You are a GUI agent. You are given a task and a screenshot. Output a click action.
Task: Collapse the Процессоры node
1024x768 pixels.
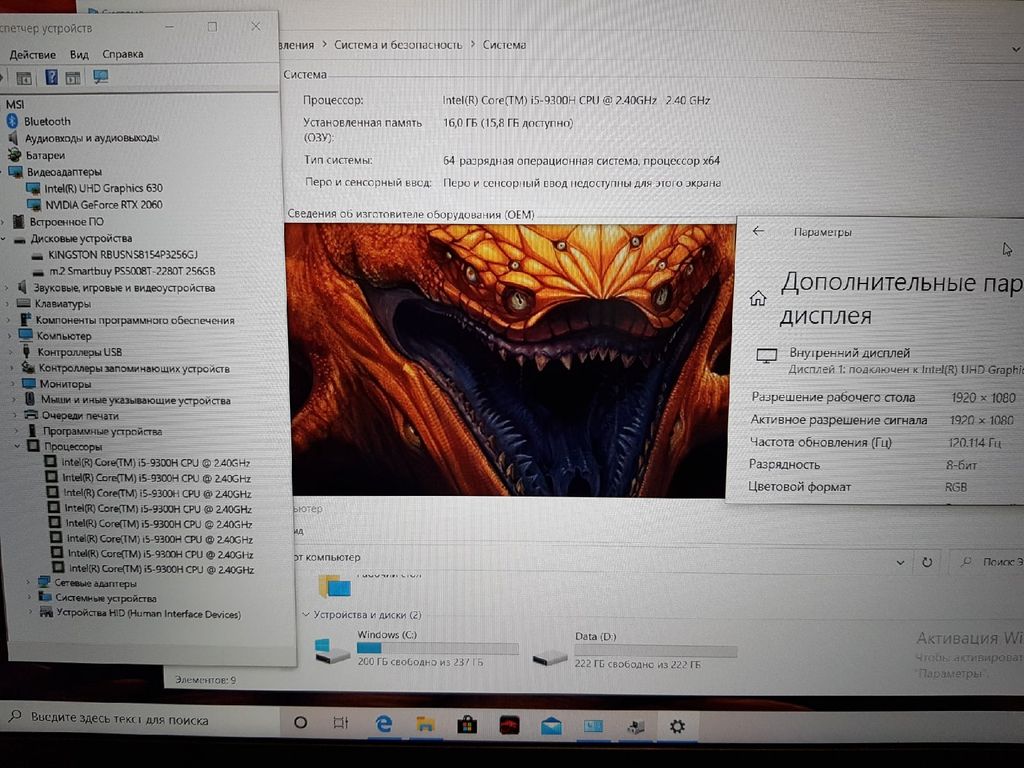point(18,447)
